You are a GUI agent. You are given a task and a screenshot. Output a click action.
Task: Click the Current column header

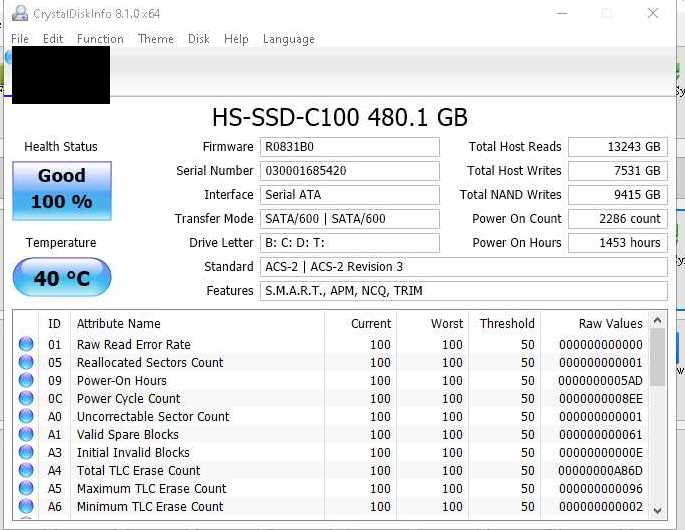[361, 324]
